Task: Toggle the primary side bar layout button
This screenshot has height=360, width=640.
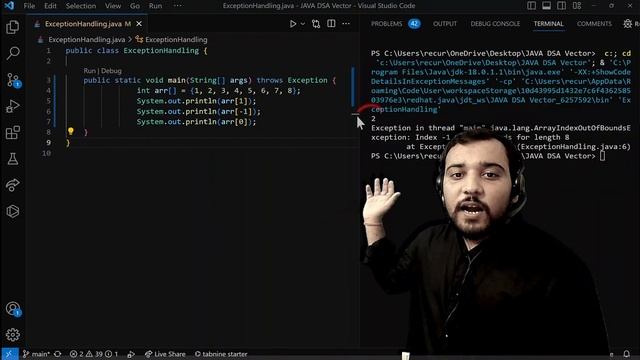Action: click(531, 6)
